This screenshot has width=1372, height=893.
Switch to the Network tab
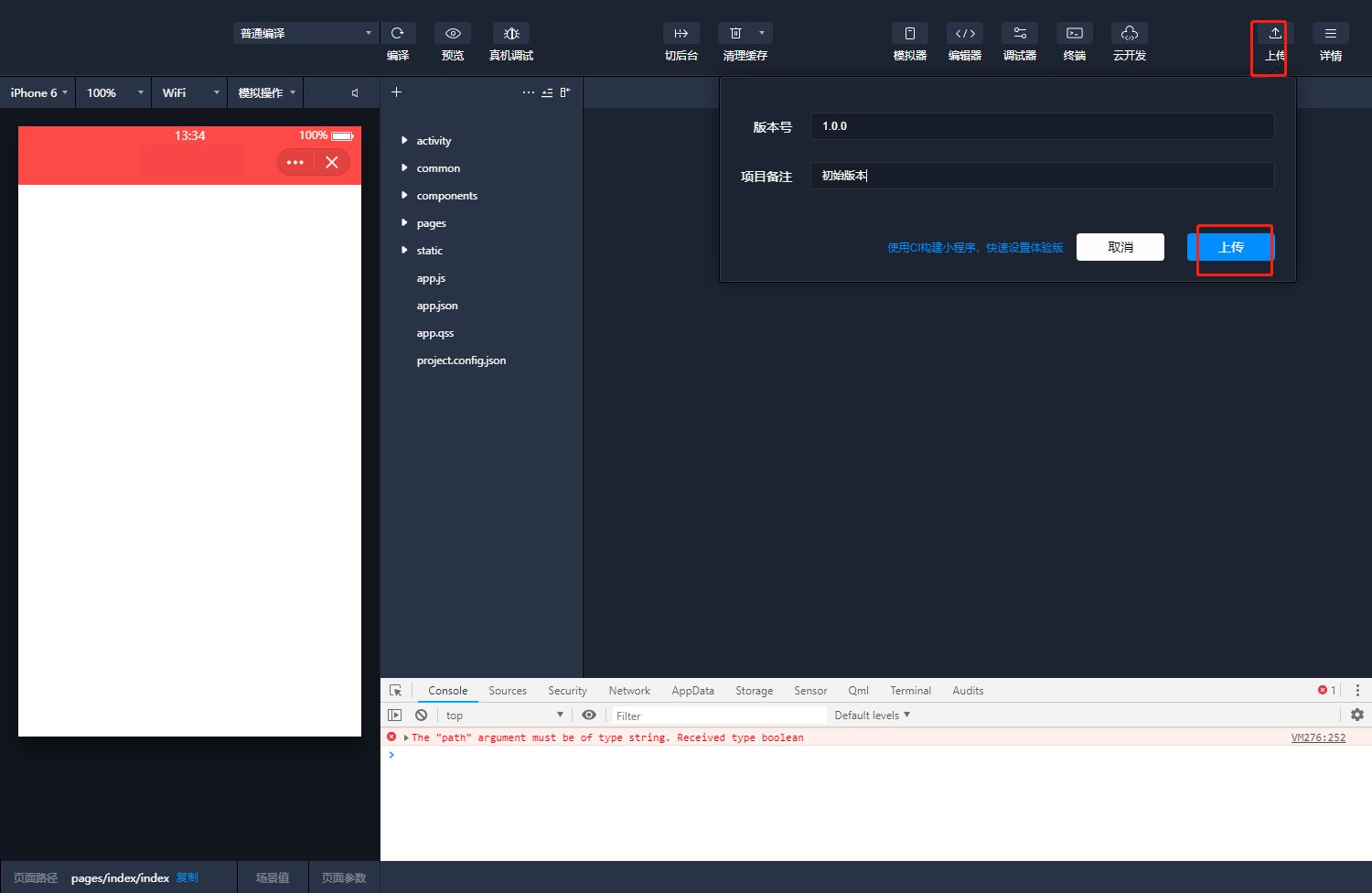click(x=629, y=691)
